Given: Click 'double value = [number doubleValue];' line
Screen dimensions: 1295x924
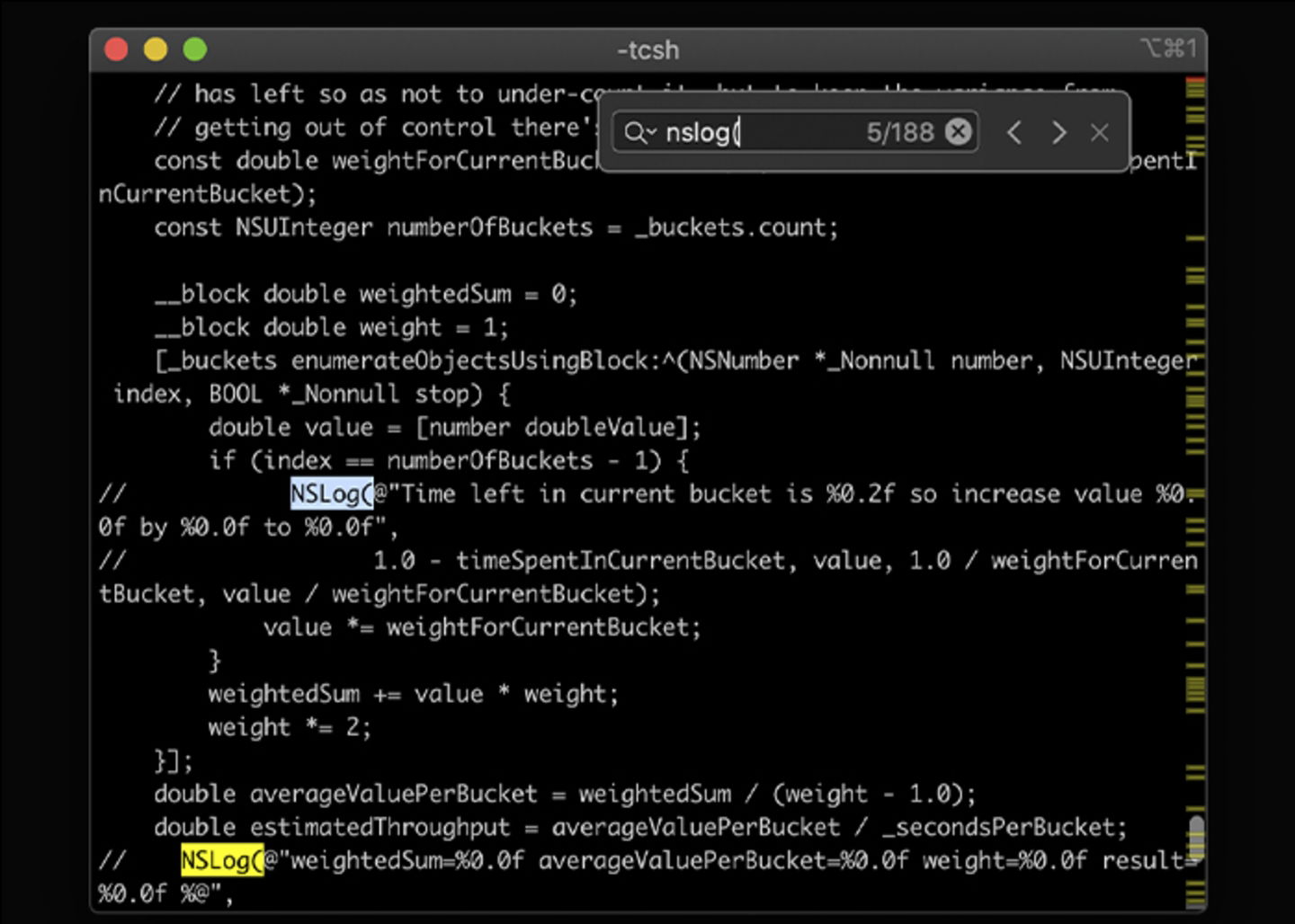Looking at the screenshot, I should (455, 427).
